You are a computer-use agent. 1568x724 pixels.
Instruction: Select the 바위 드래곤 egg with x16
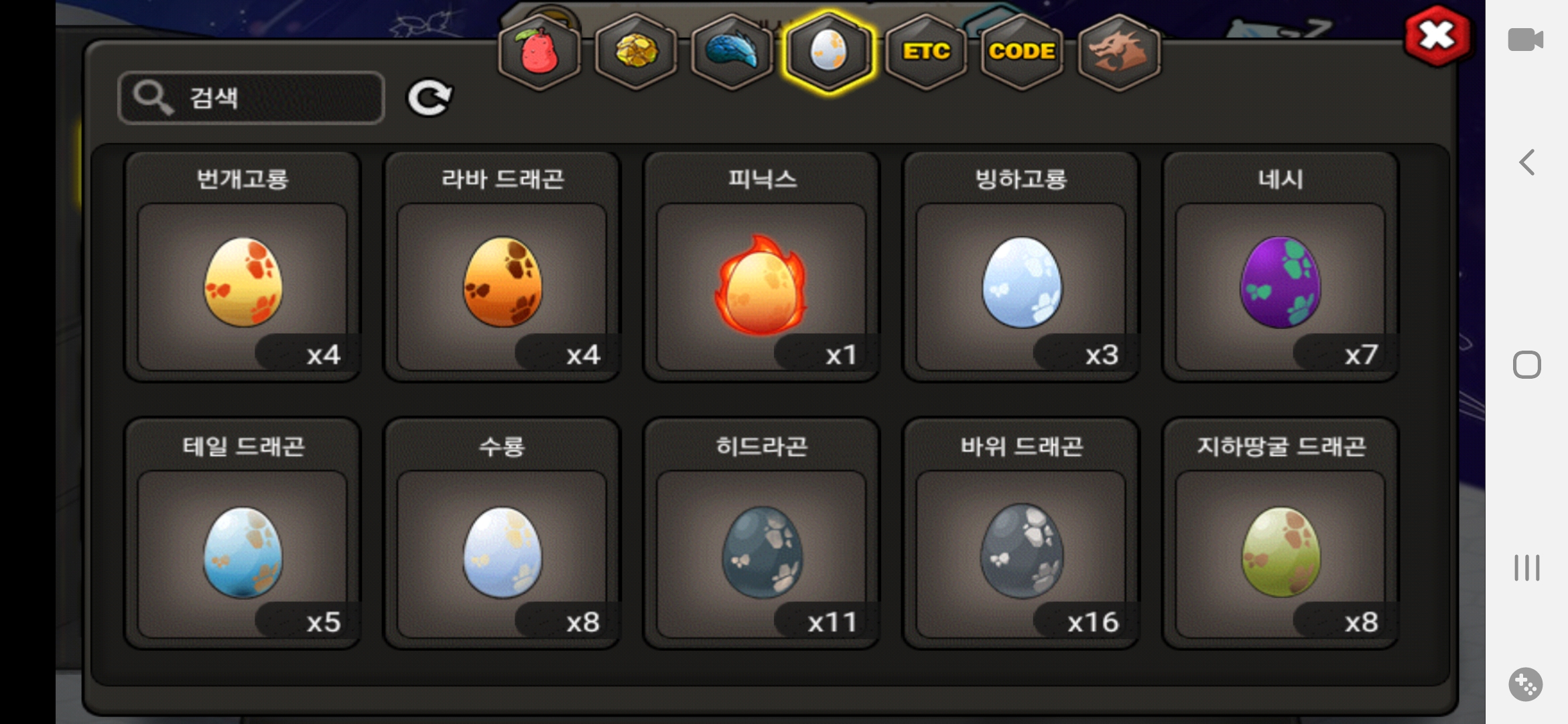click(1021, 534)
